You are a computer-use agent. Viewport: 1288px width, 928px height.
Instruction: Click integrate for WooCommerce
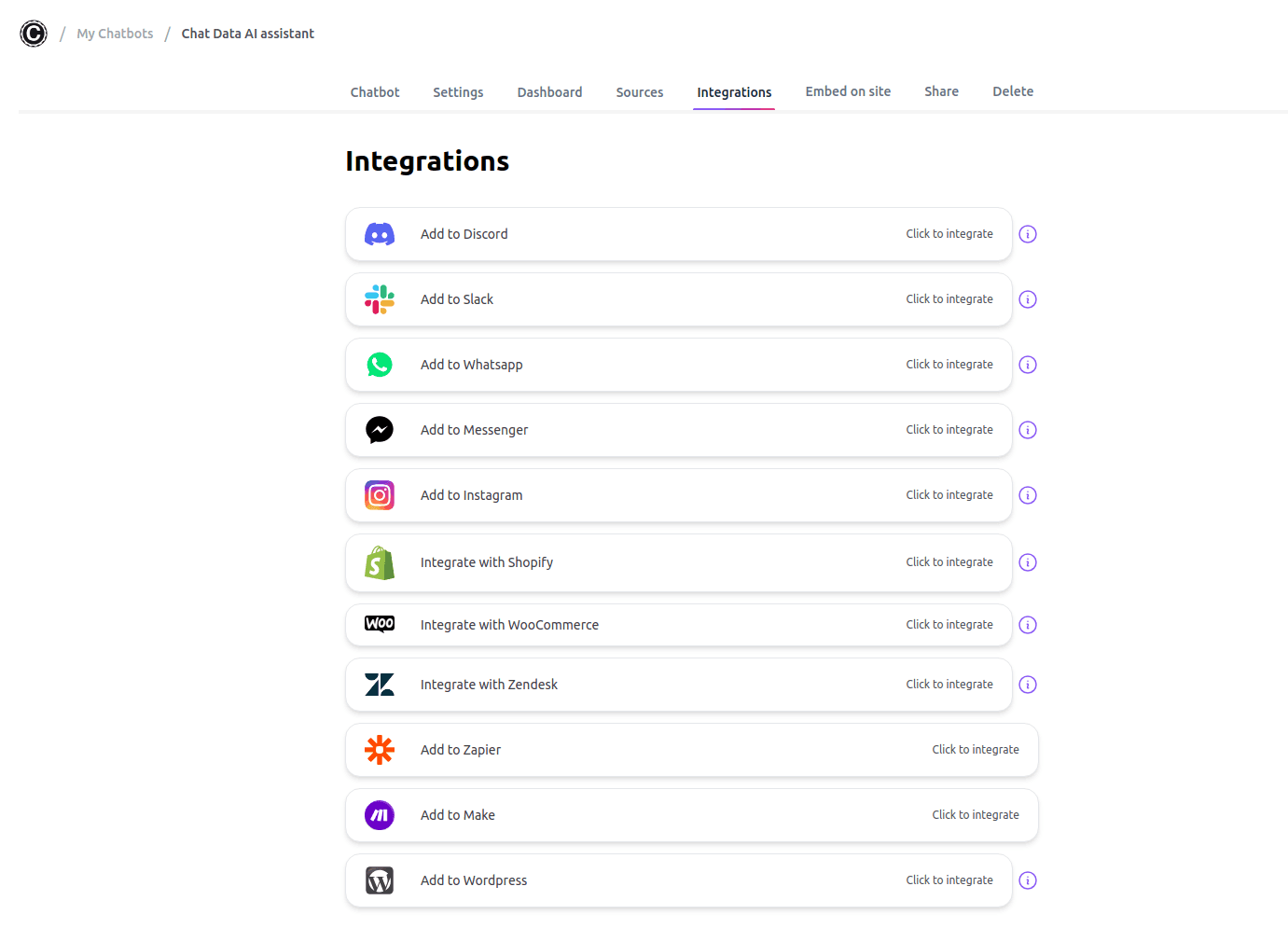pyautogui.click(x=949, y=625)
